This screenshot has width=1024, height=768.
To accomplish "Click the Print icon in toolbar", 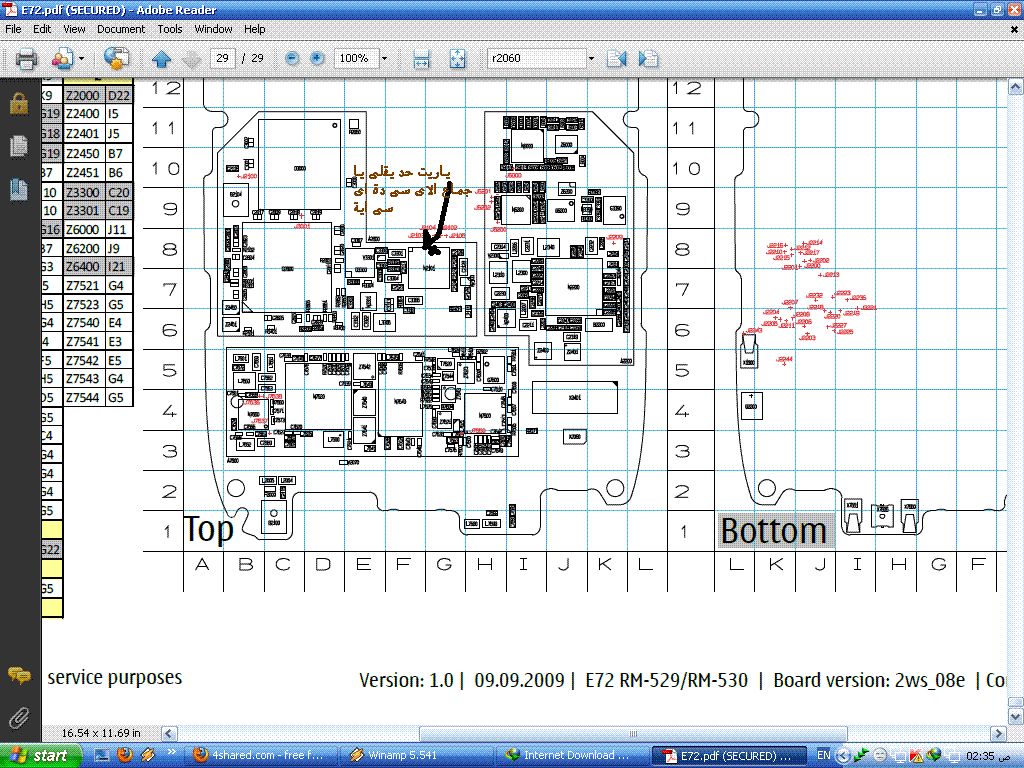I will coord(26,59).
